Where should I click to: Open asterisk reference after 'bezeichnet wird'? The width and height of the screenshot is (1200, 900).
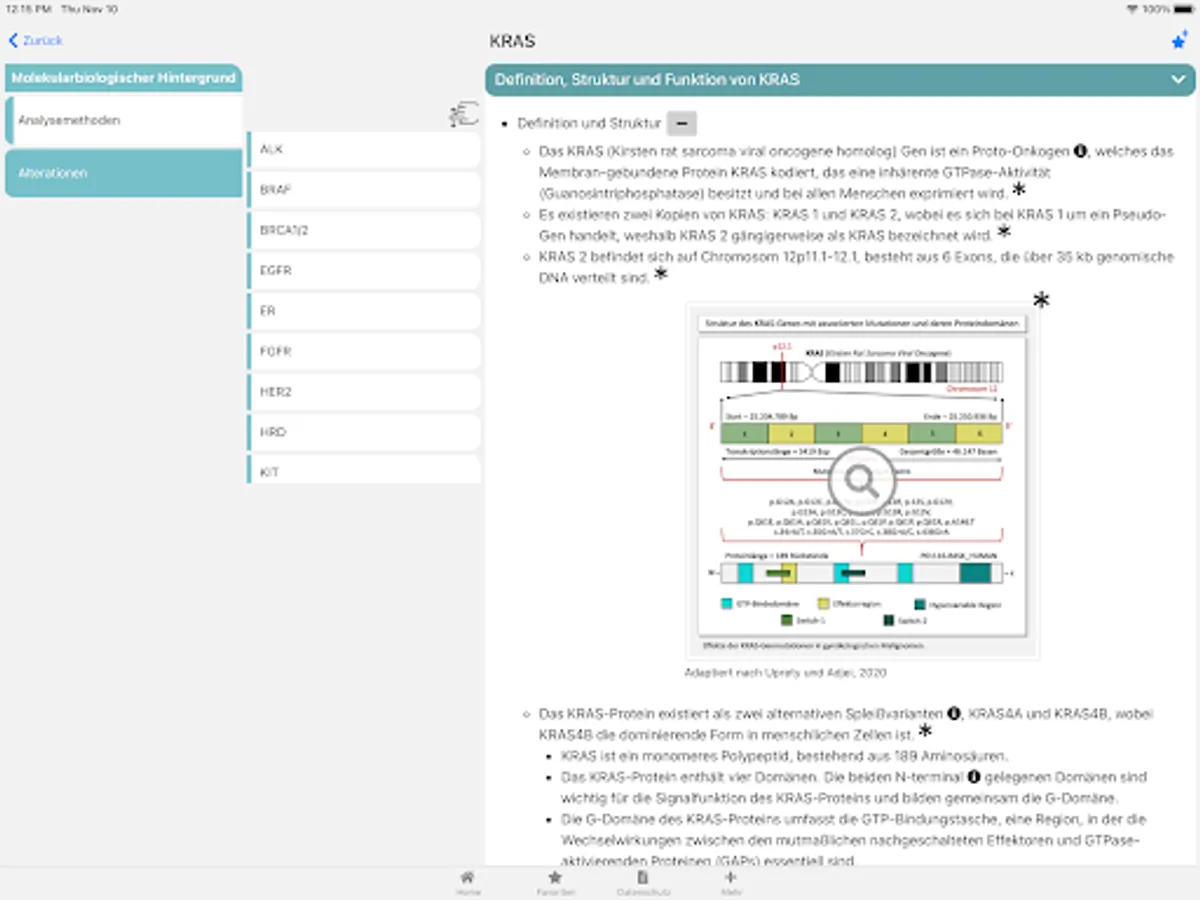pyautogui.click(x=1004, y=232)
